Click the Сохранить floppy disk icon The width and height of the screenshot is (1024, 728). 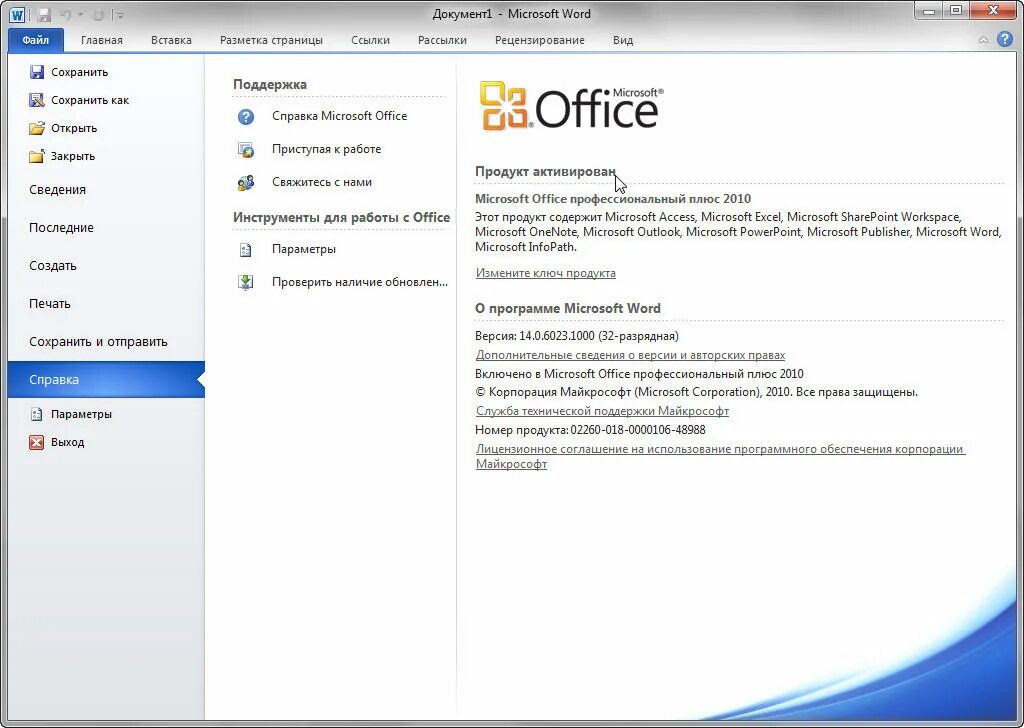(37, 72)
